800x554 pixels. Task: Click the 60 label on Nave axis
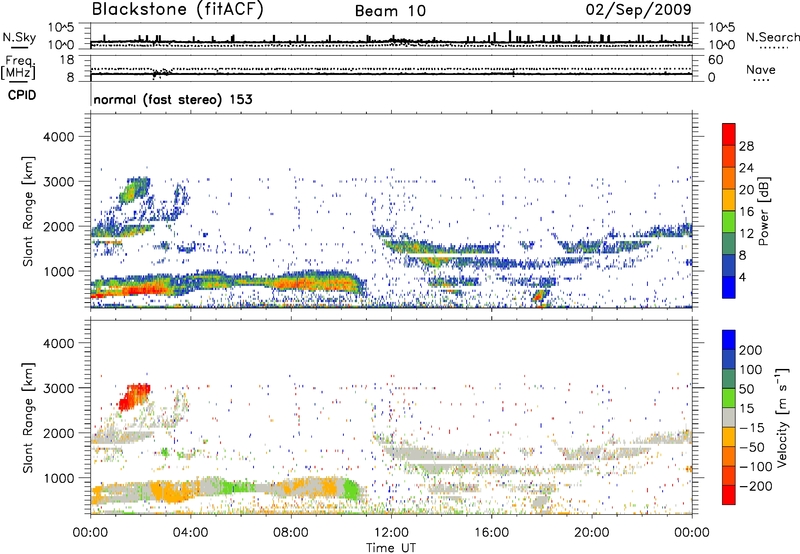click(x=715, y=60)
